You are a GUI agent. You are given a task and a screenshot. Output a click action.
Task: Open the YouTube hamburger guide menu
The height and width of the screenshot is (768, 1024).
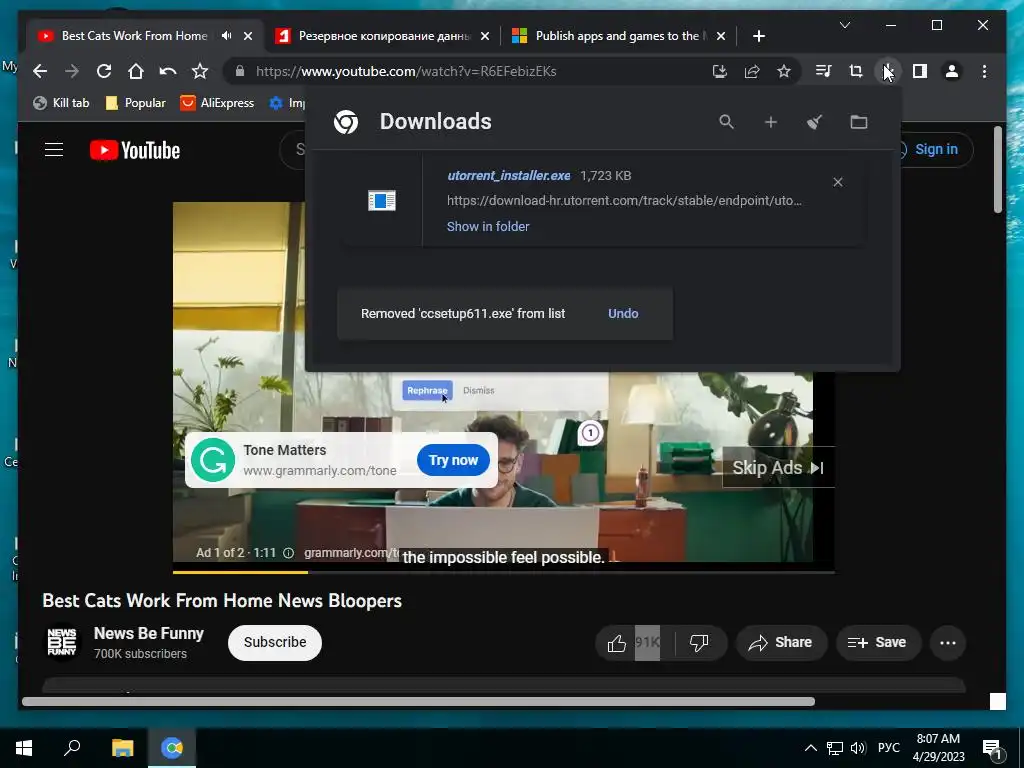tap(54, 150)
